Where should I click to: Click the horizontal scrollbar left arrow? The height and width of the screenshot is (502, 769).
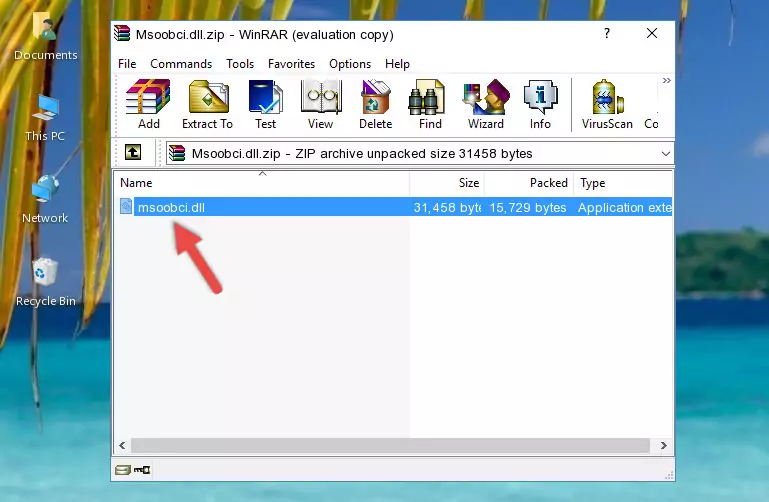click(122, 445)
